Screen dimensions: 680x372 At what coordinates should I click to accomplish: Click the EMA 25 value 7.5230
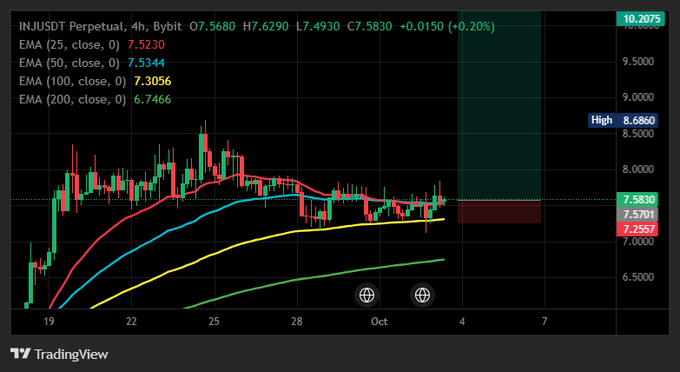(x=146, y=45)
